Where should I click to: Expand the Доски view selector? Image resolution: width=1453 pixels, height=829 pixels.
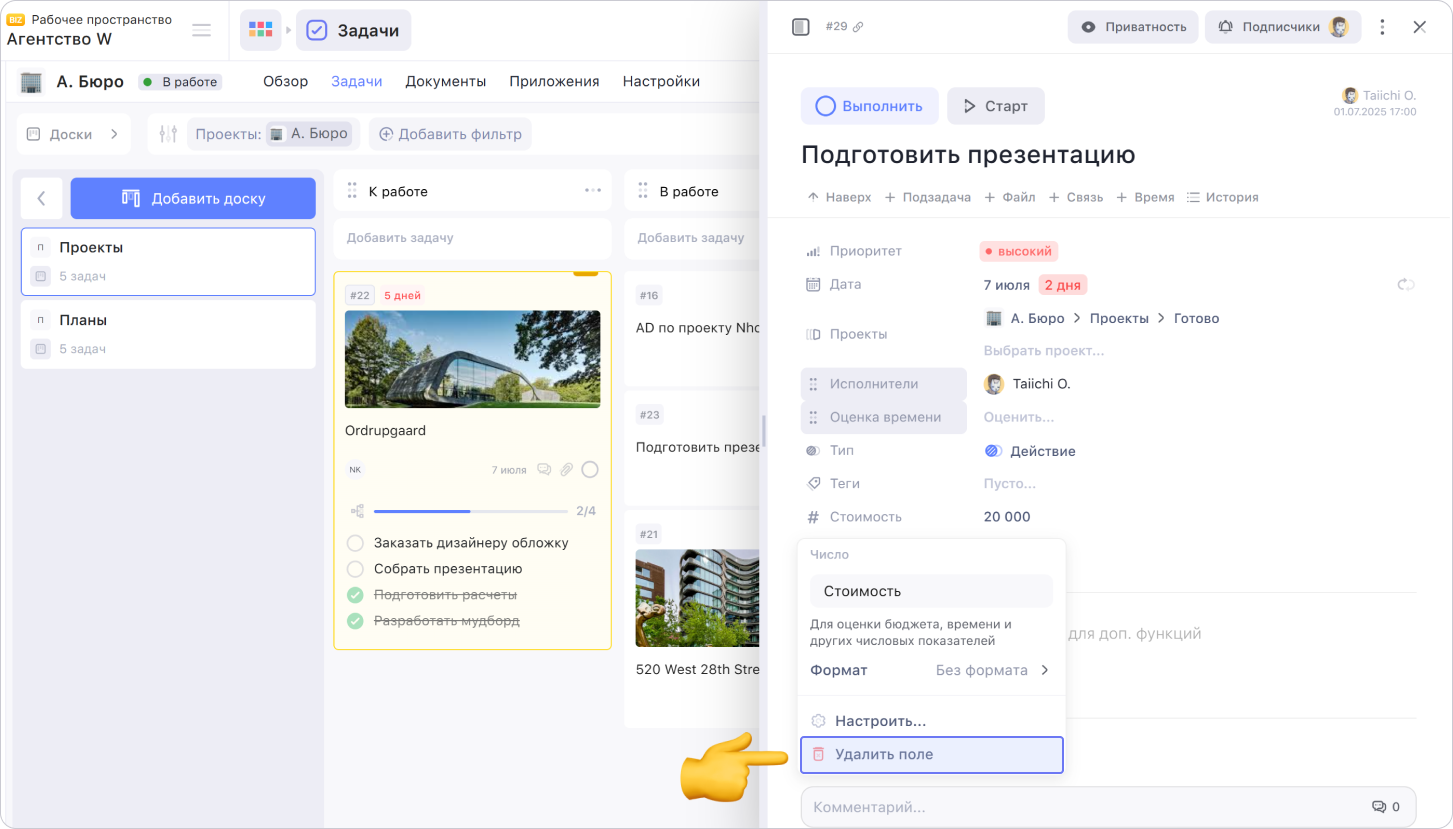coord(73,134)
